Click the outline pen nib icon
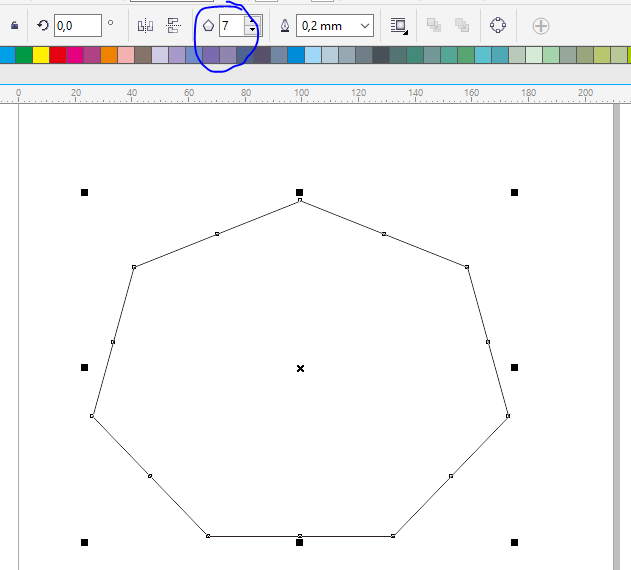 (285, 26)
